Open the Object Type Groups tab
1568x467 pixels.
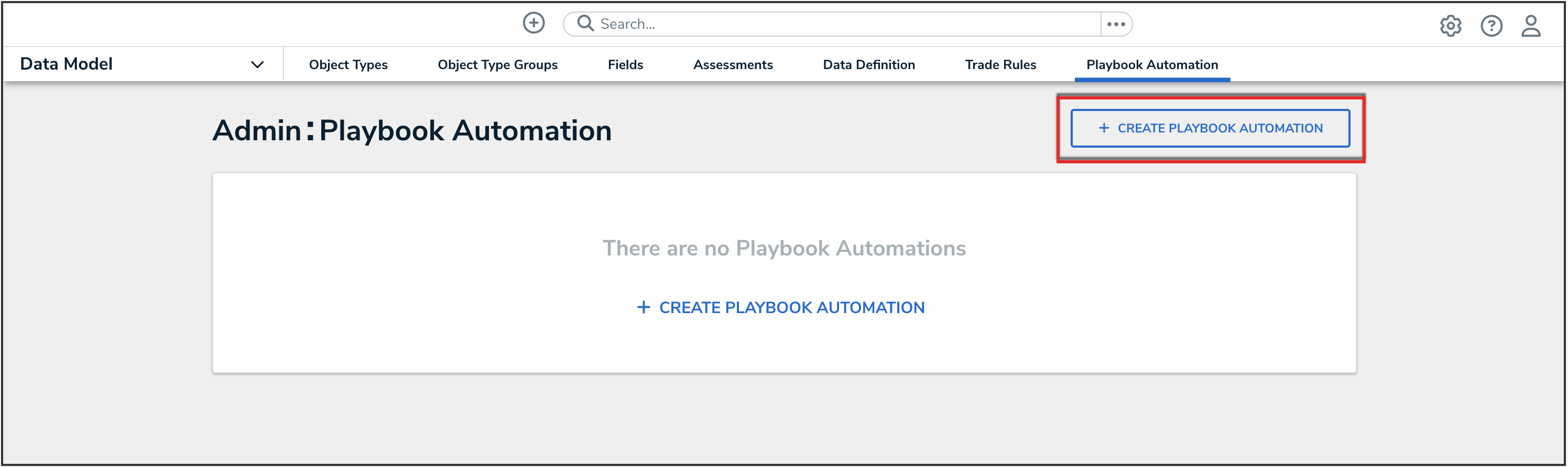[x=497, y=65]
